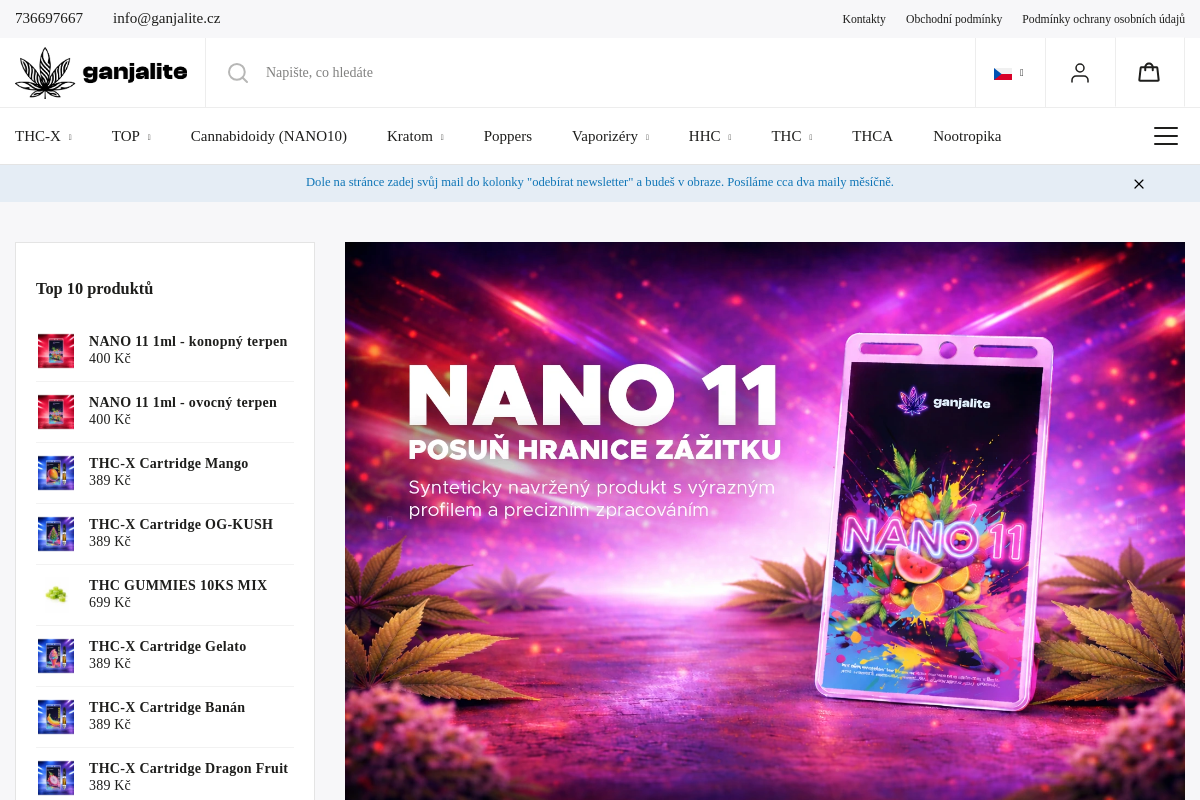Open THC-X Cartridge Mango product
The width and height of the screenshot is (1200, 800).
pos(169,463)
